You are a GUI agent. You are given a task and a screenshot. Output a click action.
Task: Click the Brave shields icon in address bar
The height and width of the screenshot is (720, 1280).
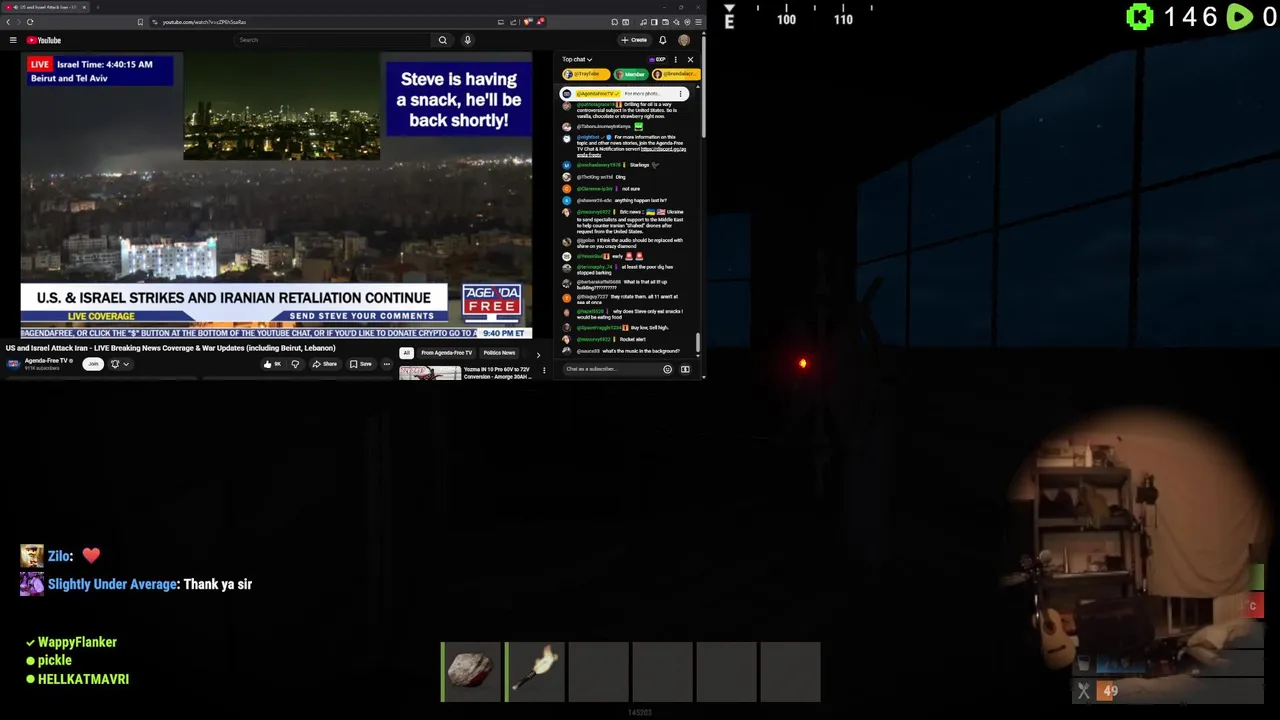527,22
